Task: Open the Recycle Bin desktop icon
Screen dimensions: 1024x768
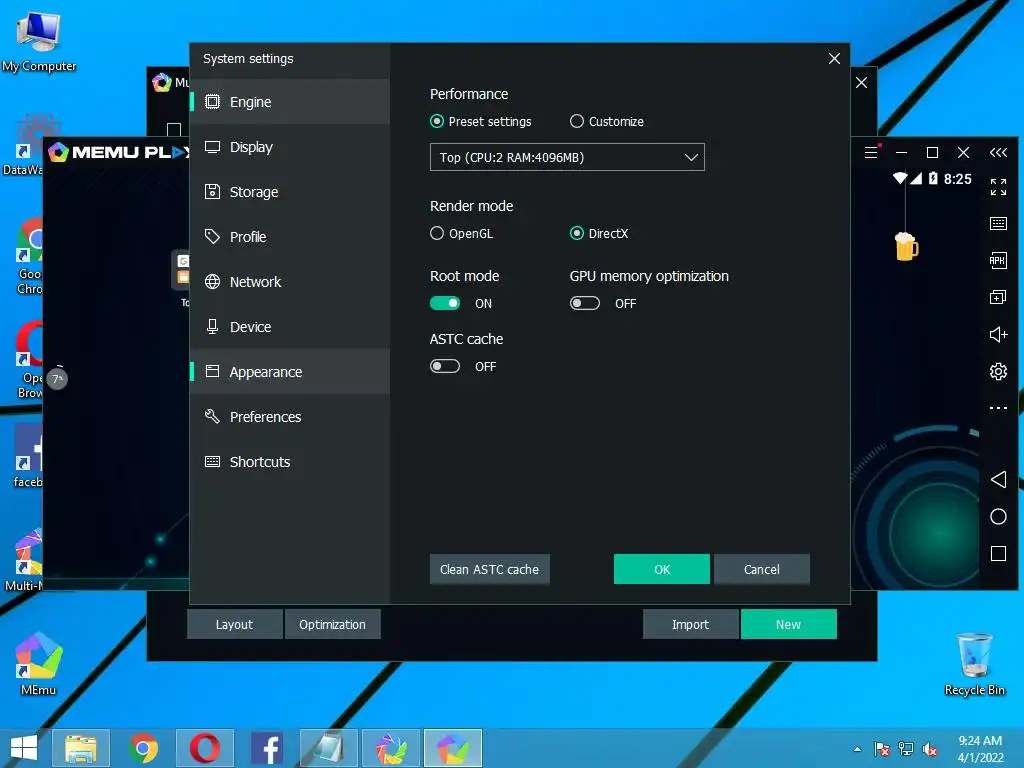Action: coord(974,664)
